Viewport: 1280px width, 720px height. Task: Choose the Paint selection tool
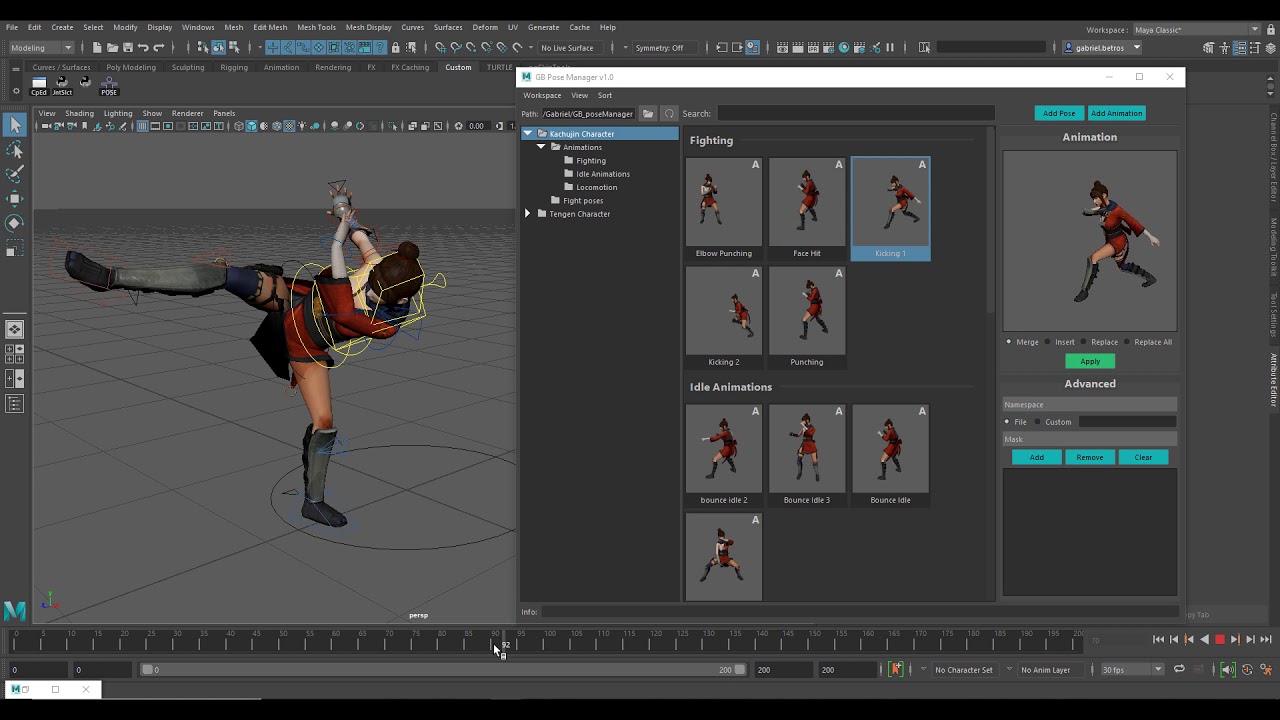pos(15,174)
